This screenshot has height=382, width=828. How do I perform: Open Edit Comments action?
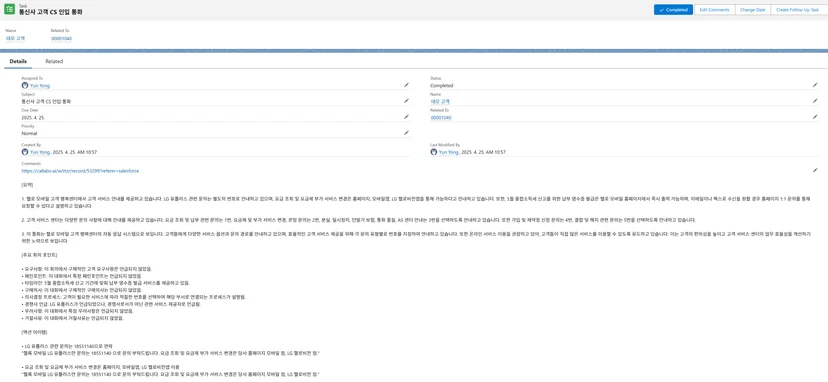click(x=714, y=10)
